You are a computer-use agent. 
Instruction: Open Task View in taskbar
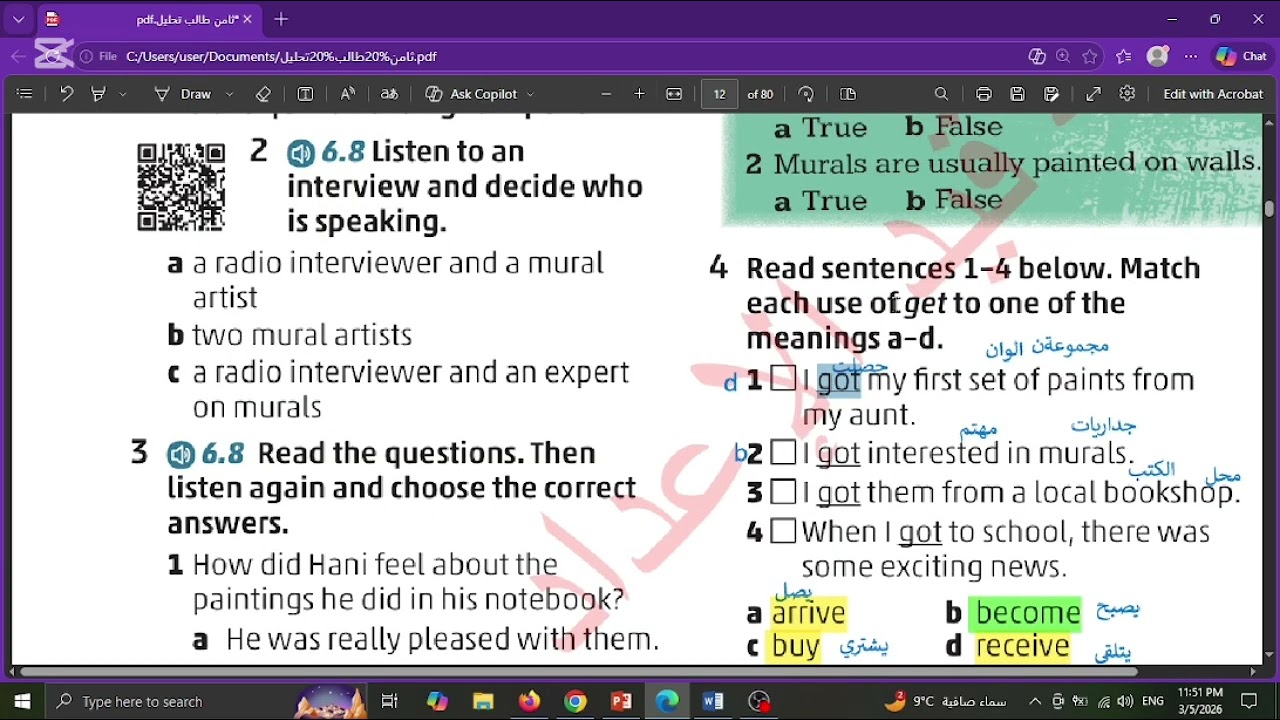point(390,701)
